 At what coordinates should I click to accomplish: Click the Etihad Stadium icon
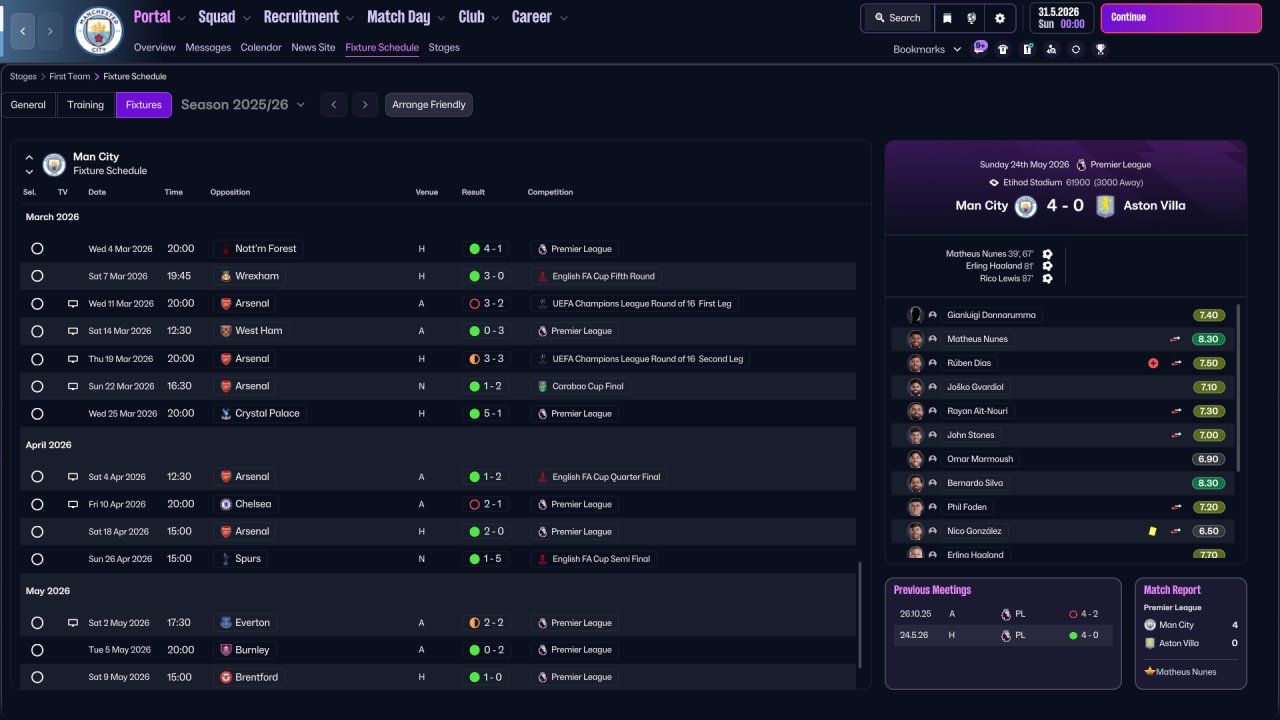click(x=993, y=183)
